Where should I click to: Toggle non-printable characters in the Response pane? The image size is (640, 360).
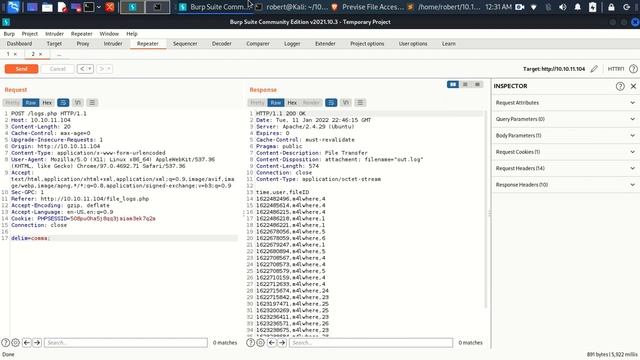tap(346, 103)
